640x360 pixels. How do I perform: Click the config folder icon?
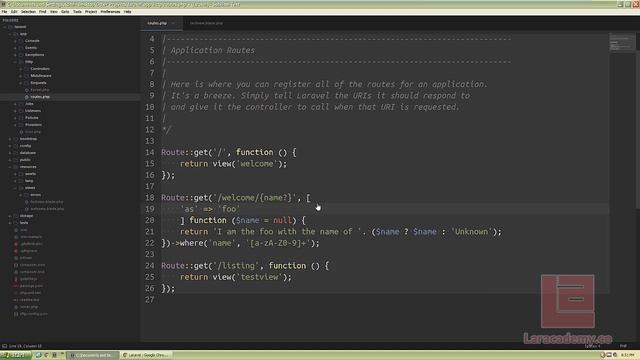16,146
